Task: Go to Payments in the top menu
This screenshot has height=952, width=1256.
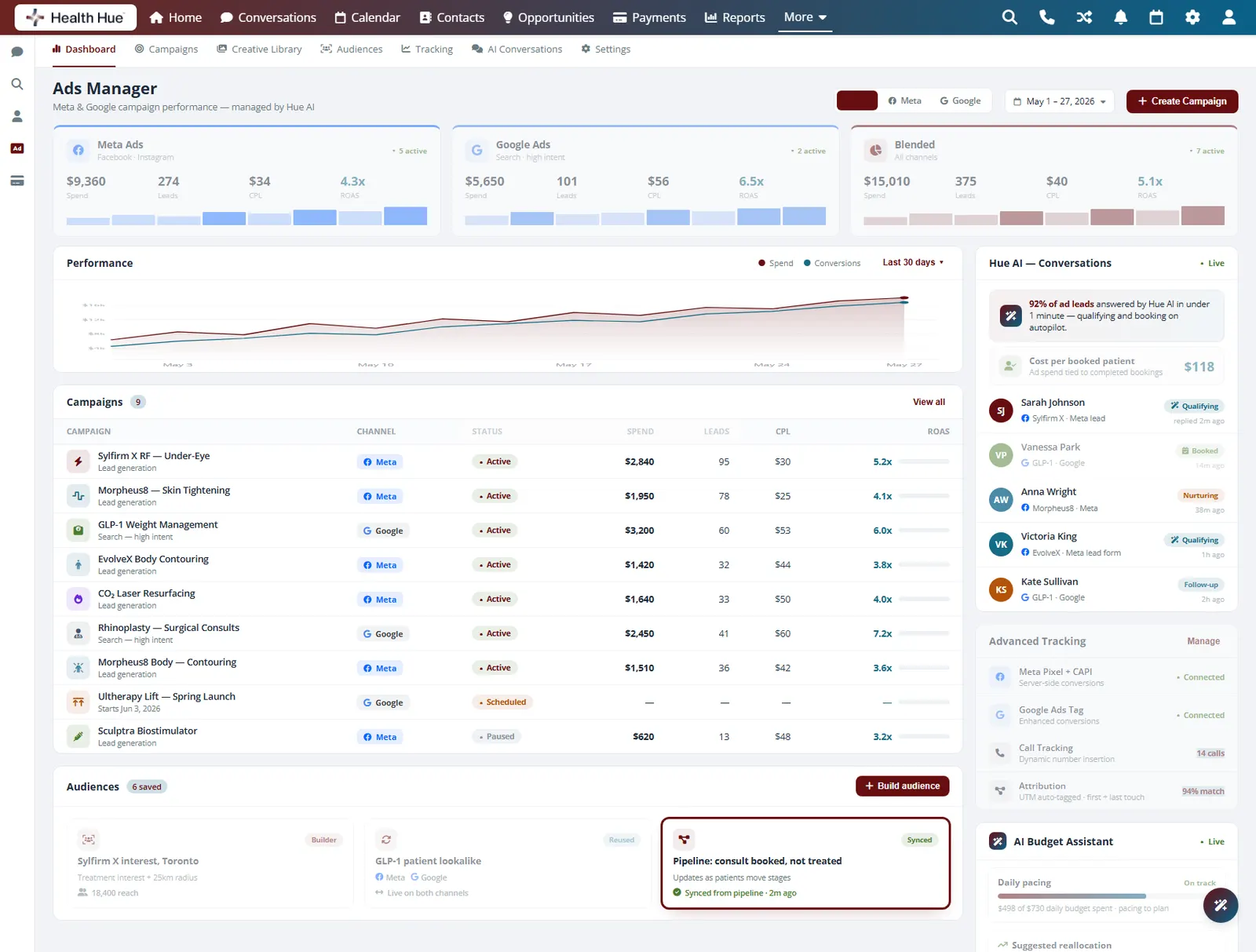Action: pyautogui.click(x=649, y=17)
